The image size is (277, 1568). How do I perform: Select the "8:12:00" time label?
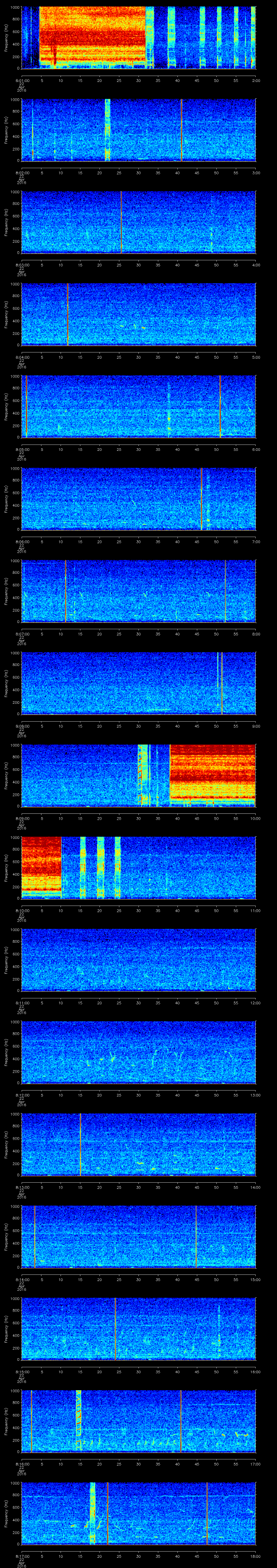click(x=22, y=1095)
